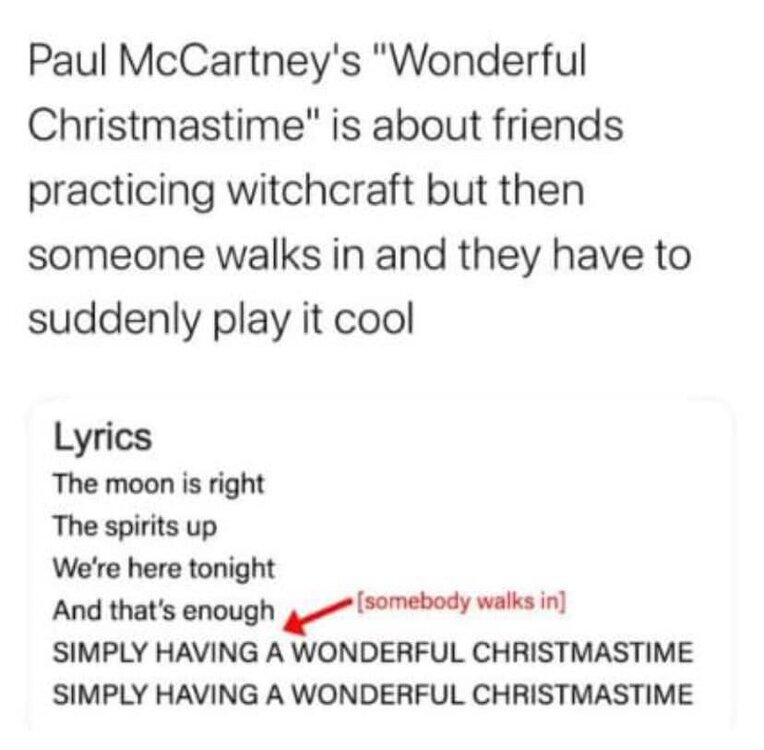This screenshot has width=764, height=750.
Task: Select the lyric line 'The spirits up'
Action: pyautogui.click(x=135, y=527)
